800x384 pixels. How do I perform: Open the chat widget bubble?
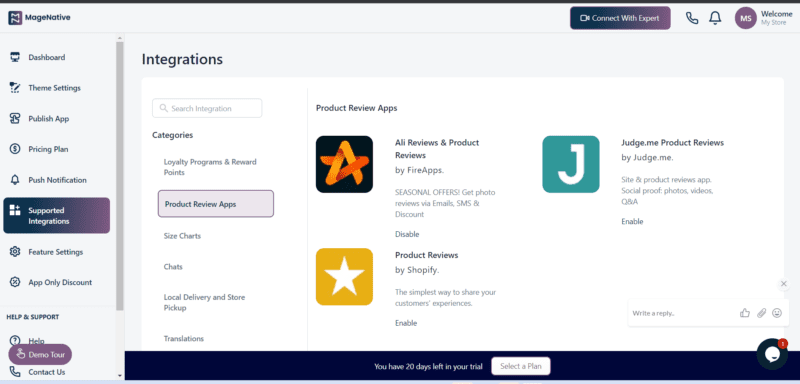772,354
